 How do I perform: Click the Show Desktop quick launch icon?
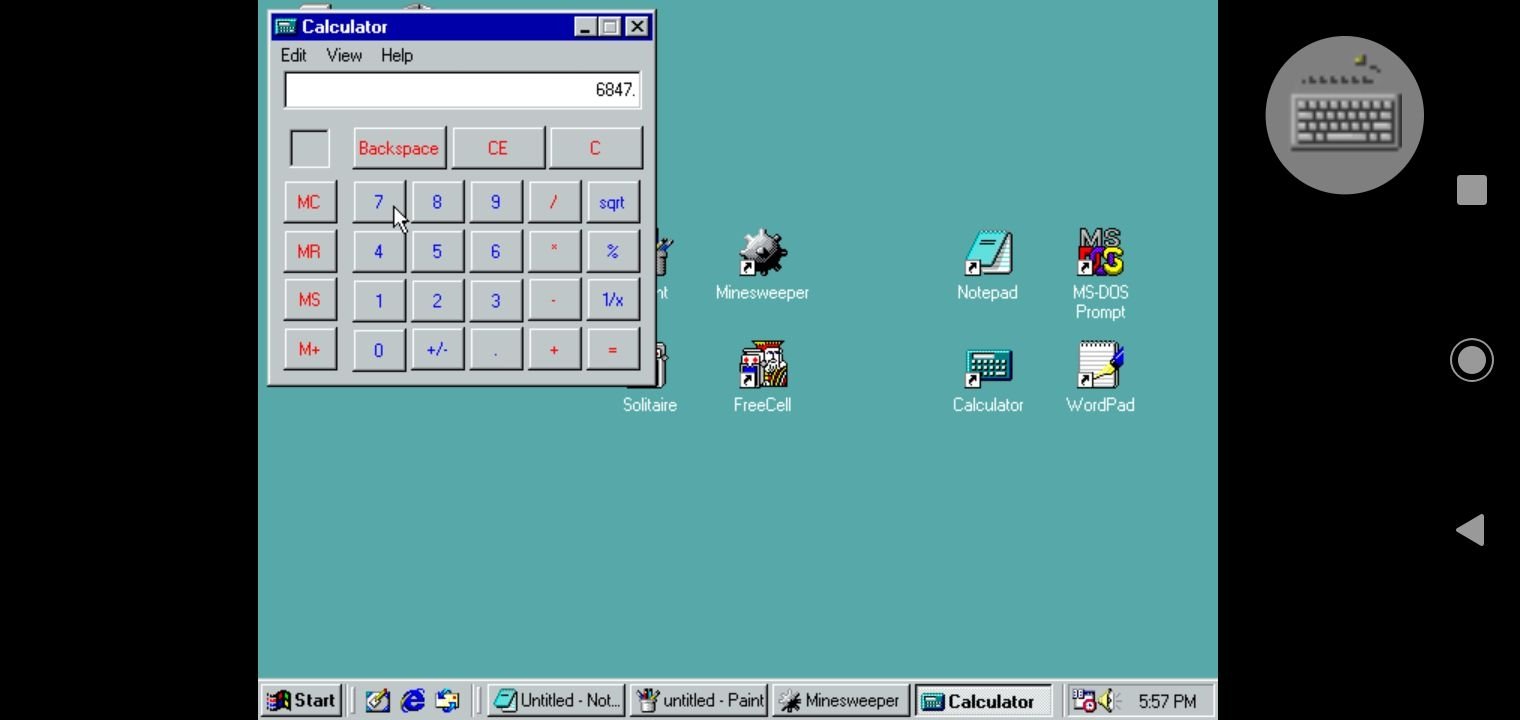377,700
